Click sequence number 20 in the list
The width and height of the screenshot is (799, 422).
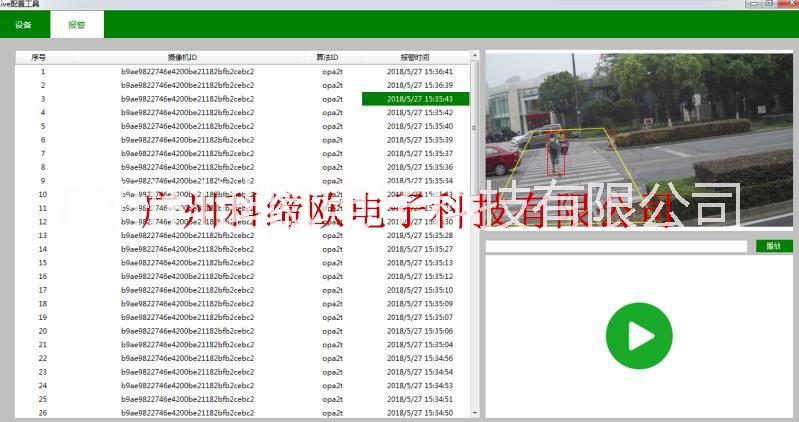[43, 331]
